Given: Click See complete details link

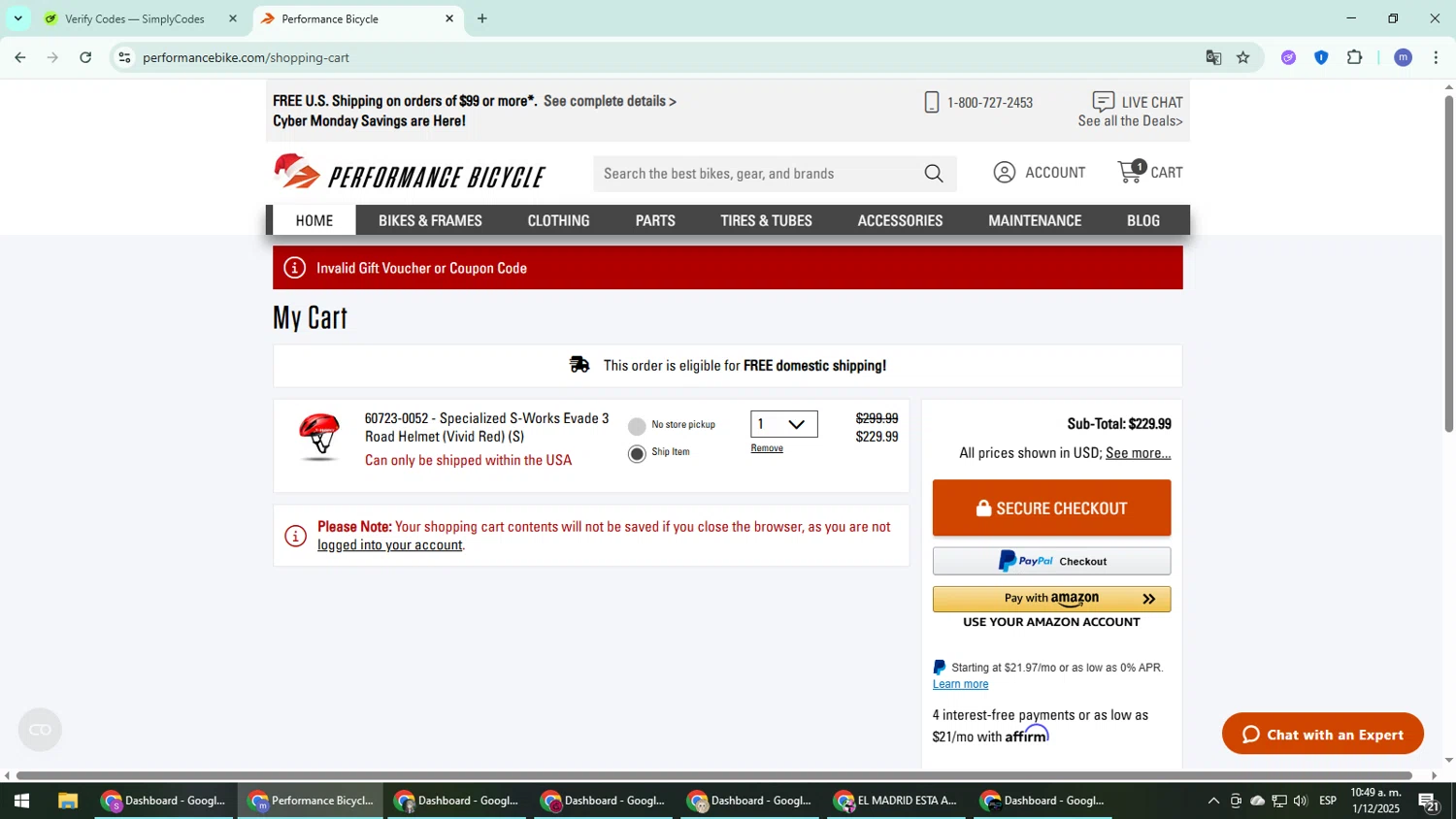Looking at the screenshot, I should pyautogui.click(x=610, y=101).
